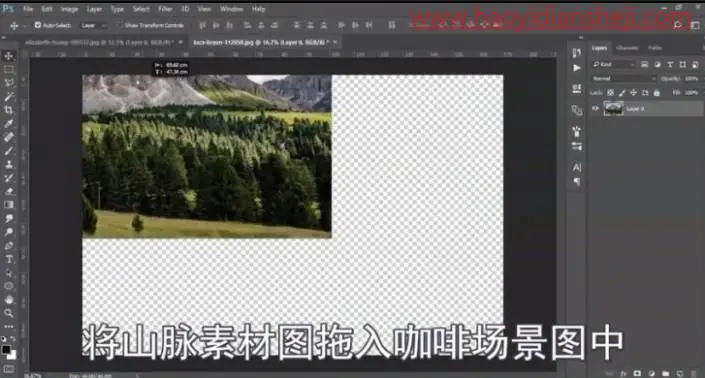Image resolution: width=705 pixels, height=378 pixels.
Task: Open the Filter menu
Action: (165, 9)
